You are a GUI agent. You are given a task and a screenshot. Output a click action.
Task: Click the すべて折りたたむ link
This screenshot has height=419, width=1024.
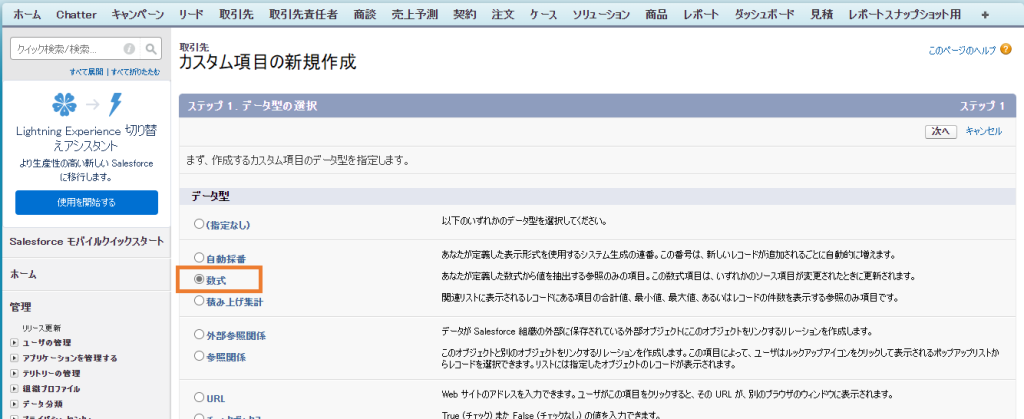tap(135, 72)
